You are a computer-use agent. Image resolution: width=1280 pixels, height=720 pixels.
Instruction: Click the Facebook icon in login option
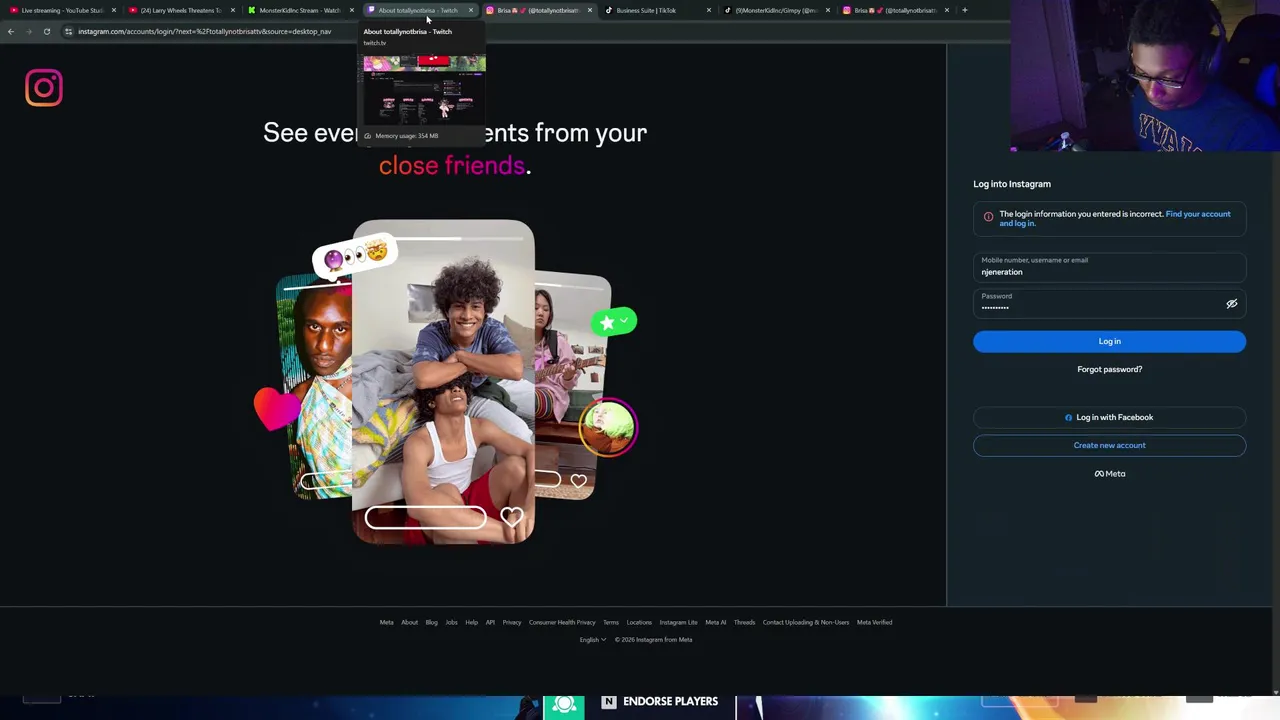click(x=1068, y=417)
